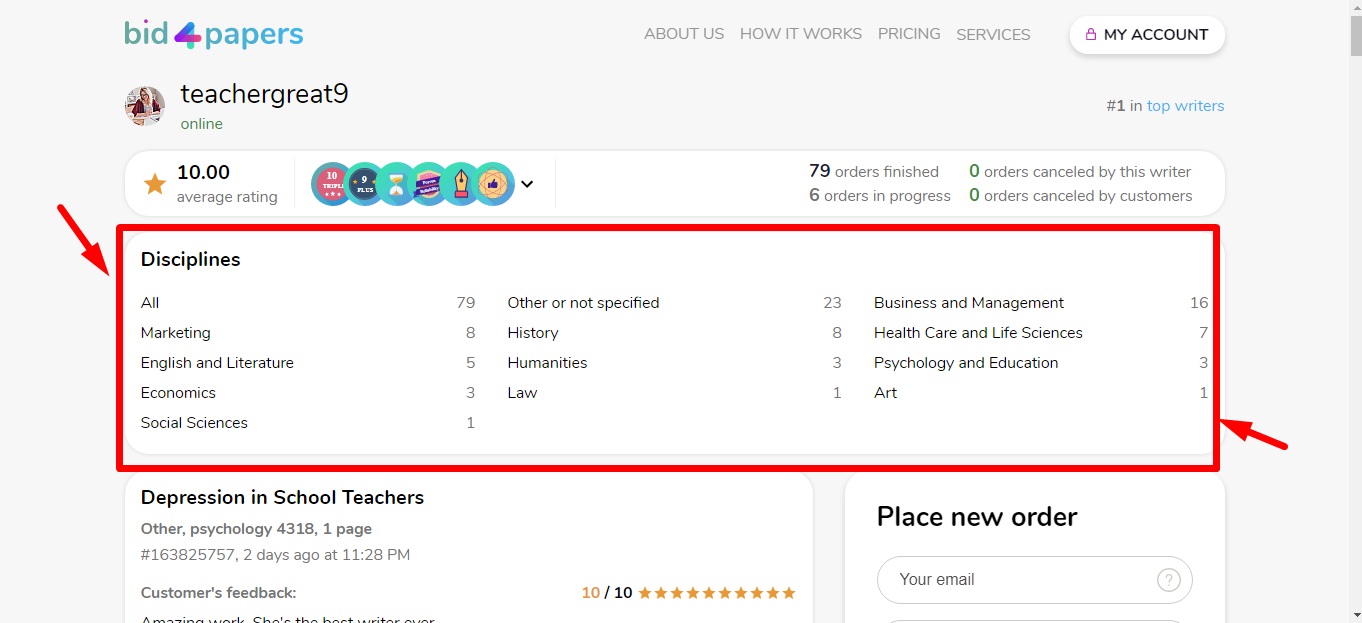Click the 'Depression in School Teachers' title
The height and width of the screenshot is (623, 1362).
283,498
